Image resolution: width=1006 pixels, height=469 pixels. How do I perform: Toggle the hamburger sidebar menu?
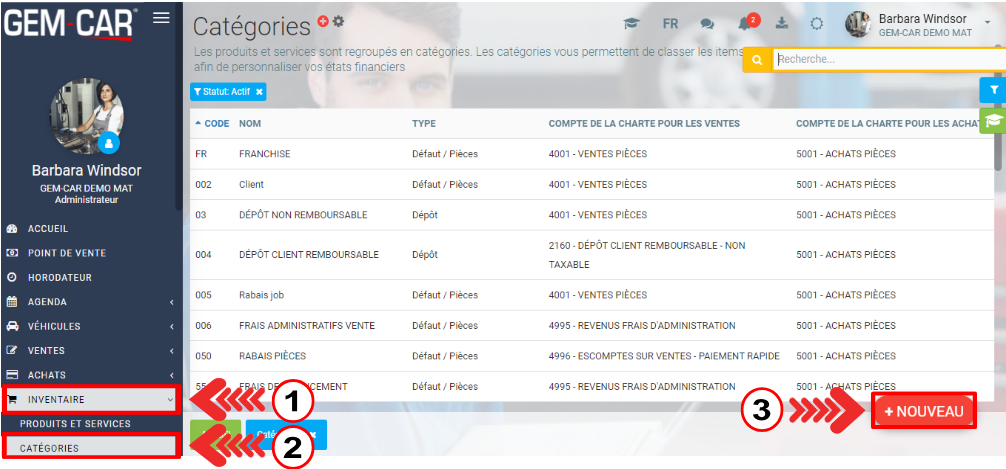click(x=161, y=18)
